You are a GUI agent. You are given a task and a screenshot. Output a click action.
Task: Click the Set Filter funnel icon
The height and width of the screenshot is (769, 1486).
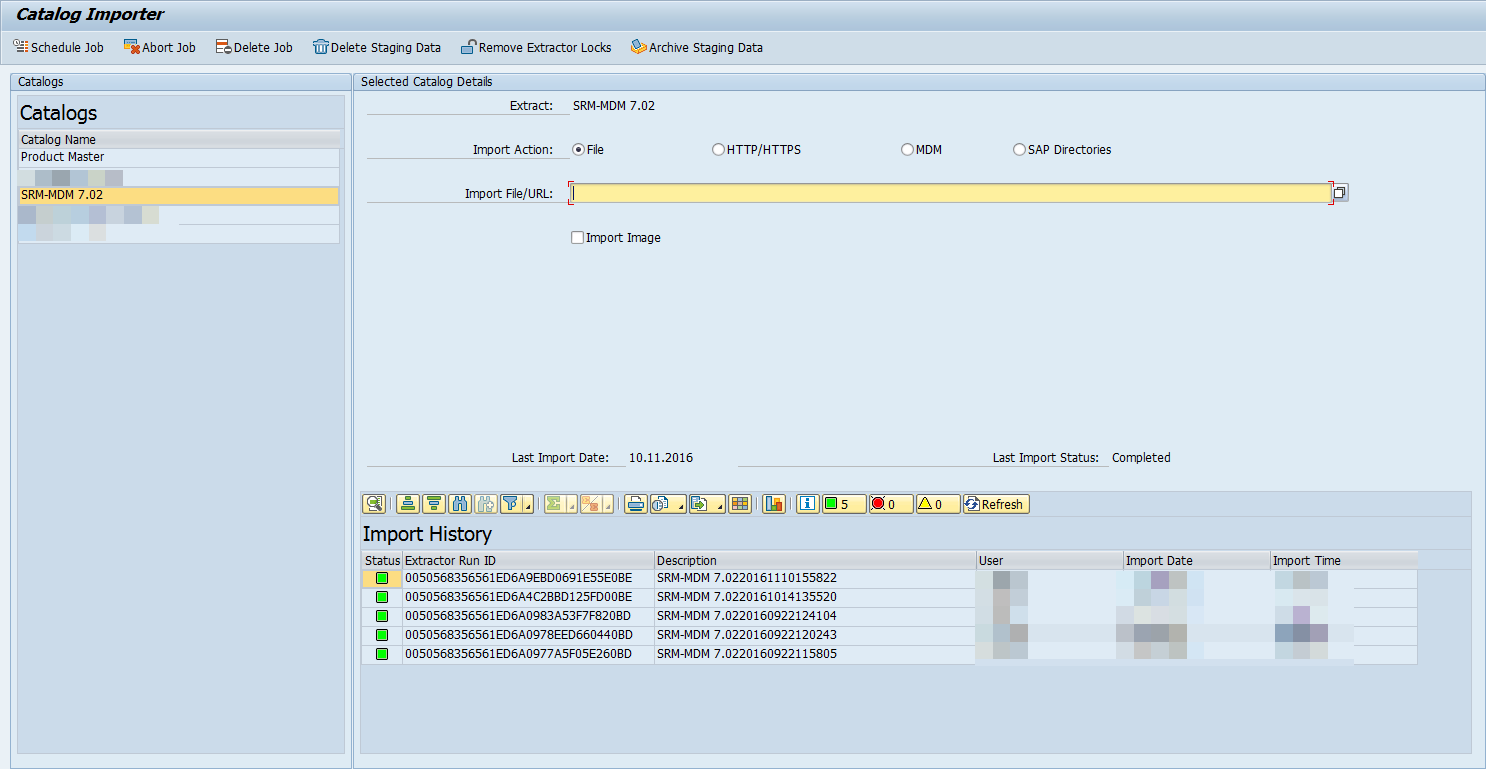pos(511,504)
